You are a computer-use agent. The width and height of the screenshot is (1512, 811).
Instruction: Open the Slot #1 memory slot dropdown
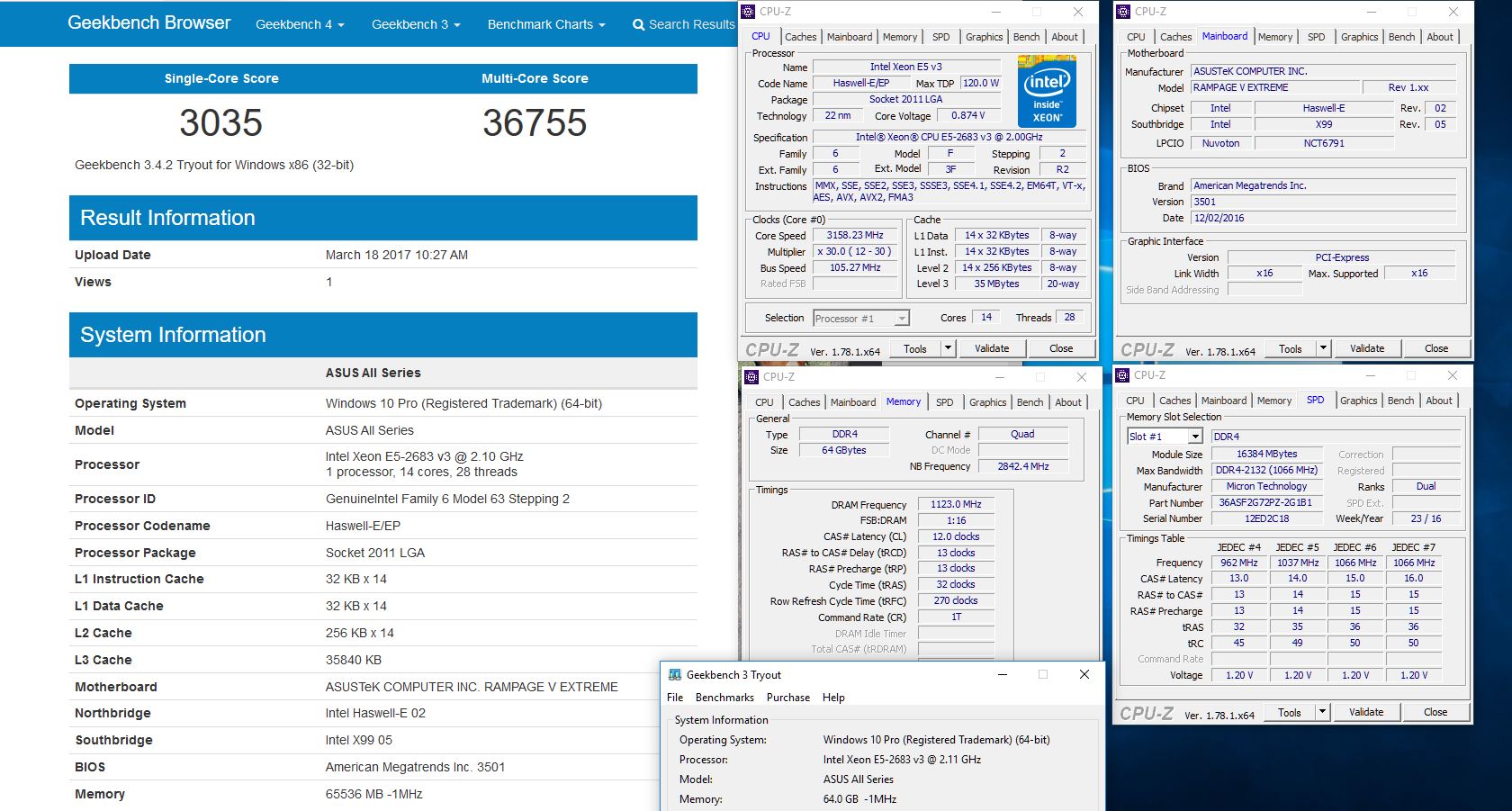(1165, 437)
